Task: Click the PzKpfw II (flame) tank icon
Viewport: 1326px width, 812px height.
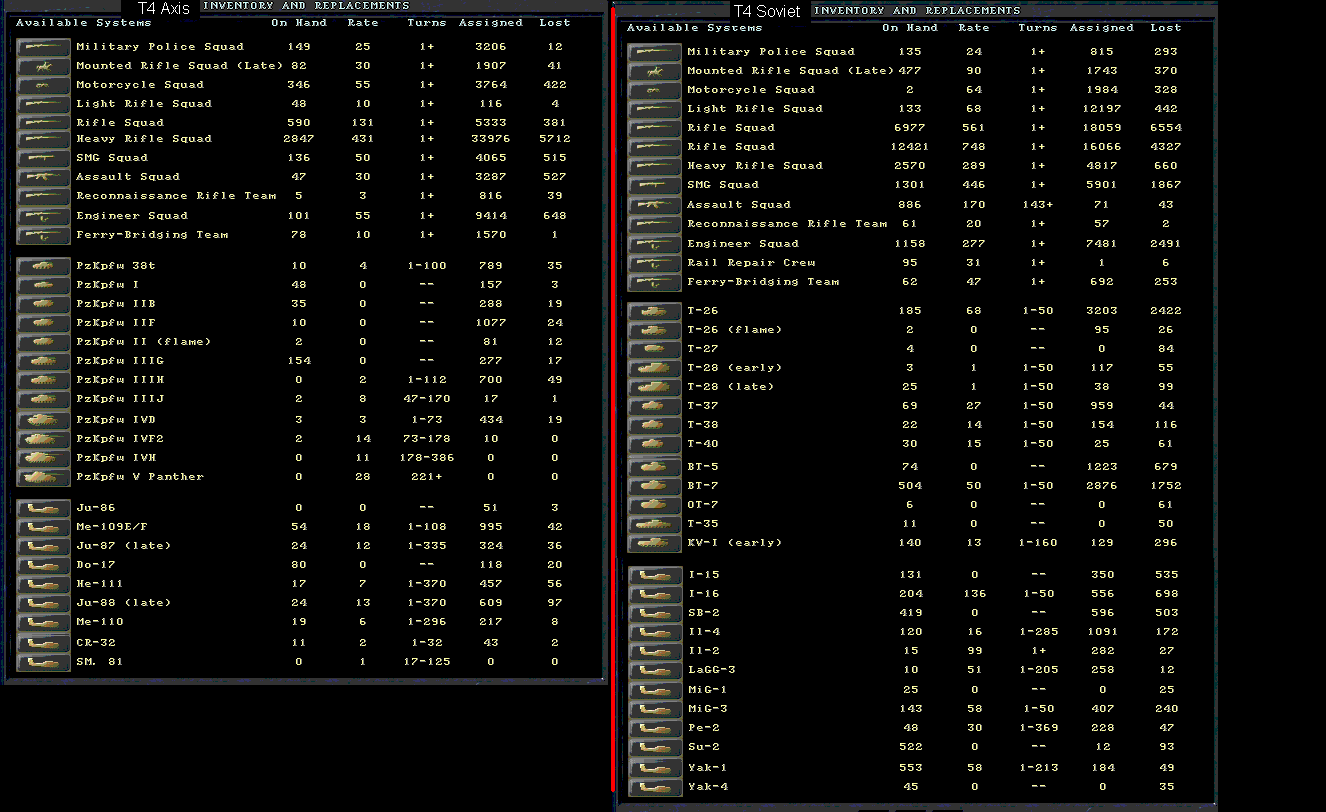Action: tap(44, 342)
